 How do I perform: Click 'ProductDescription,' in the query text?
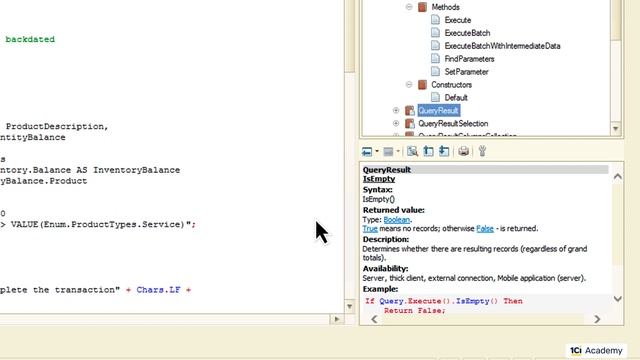pos(57,127)
